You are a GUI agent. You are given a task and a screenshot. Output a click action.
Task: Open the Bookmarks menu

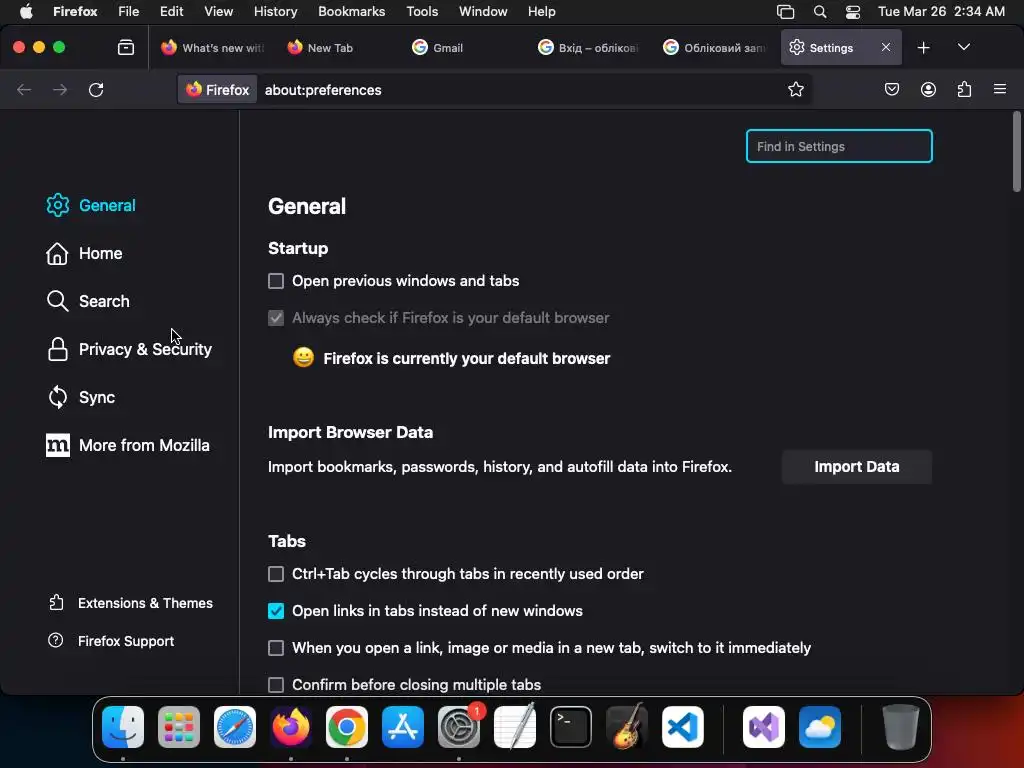(351, 12)
